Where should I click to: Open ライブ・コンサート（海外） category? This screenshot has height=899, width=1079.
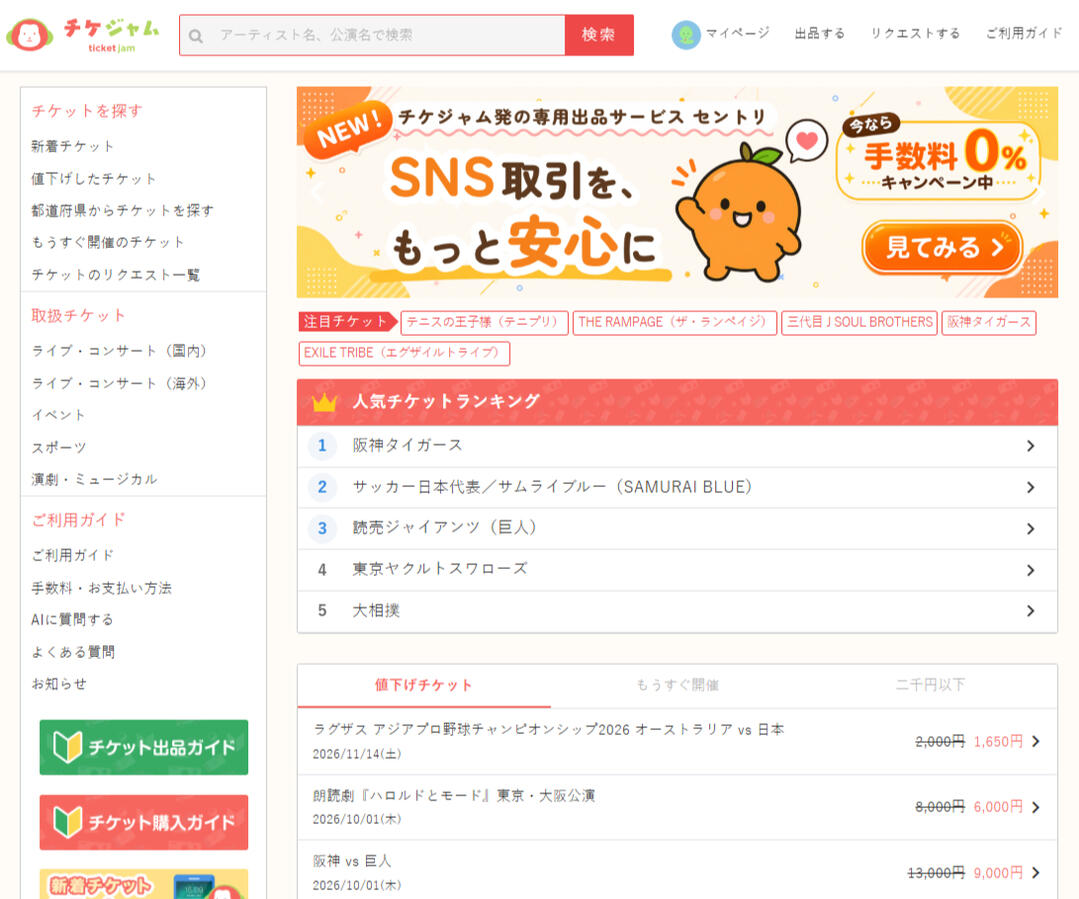click(x=119, y=383)
